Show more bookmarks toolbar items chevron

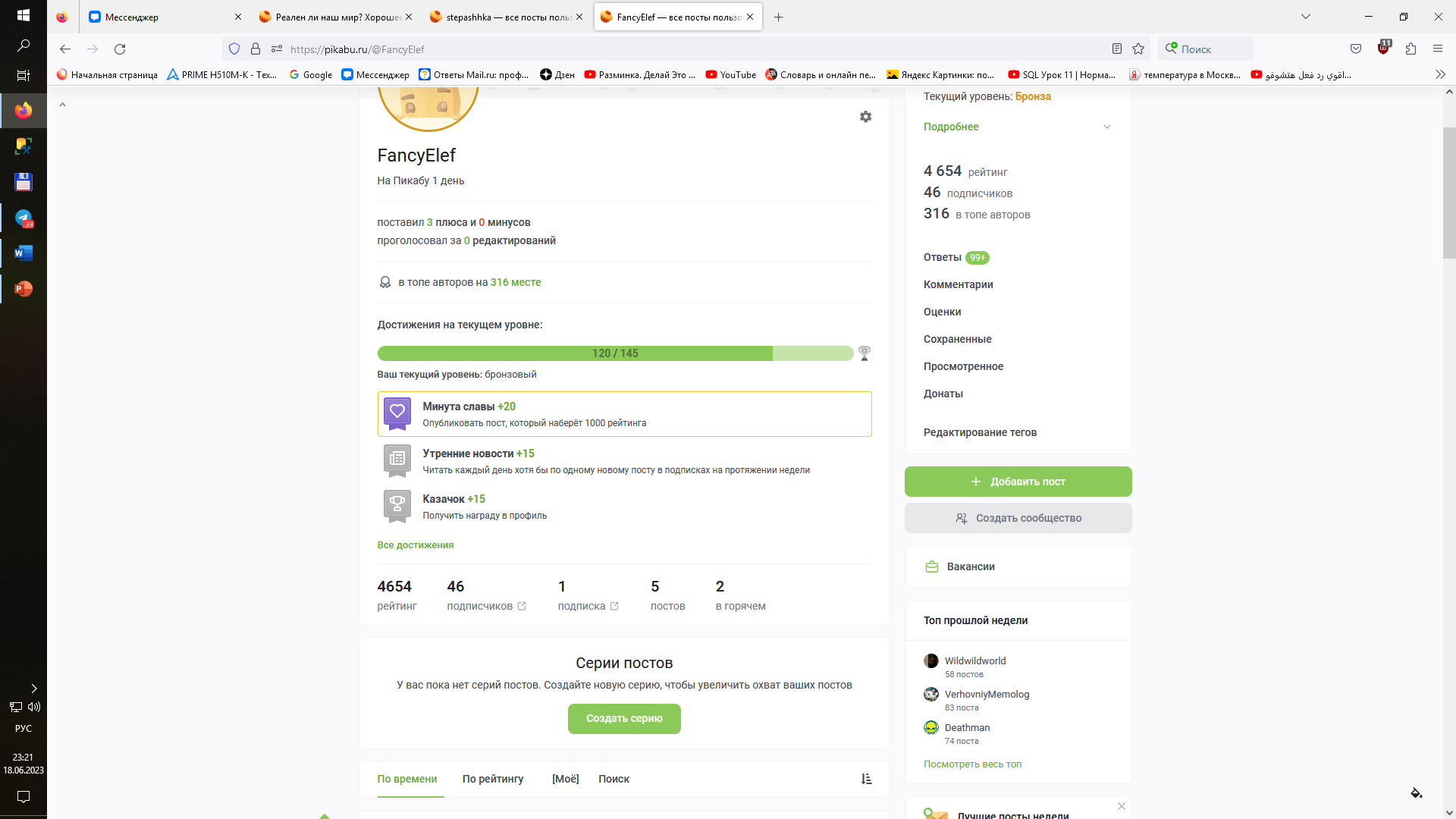[1440, 74]
